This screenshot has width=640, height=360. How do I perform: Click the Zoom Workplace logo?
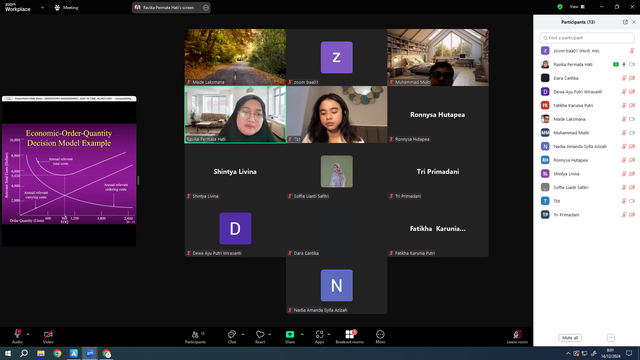[18, 7]
